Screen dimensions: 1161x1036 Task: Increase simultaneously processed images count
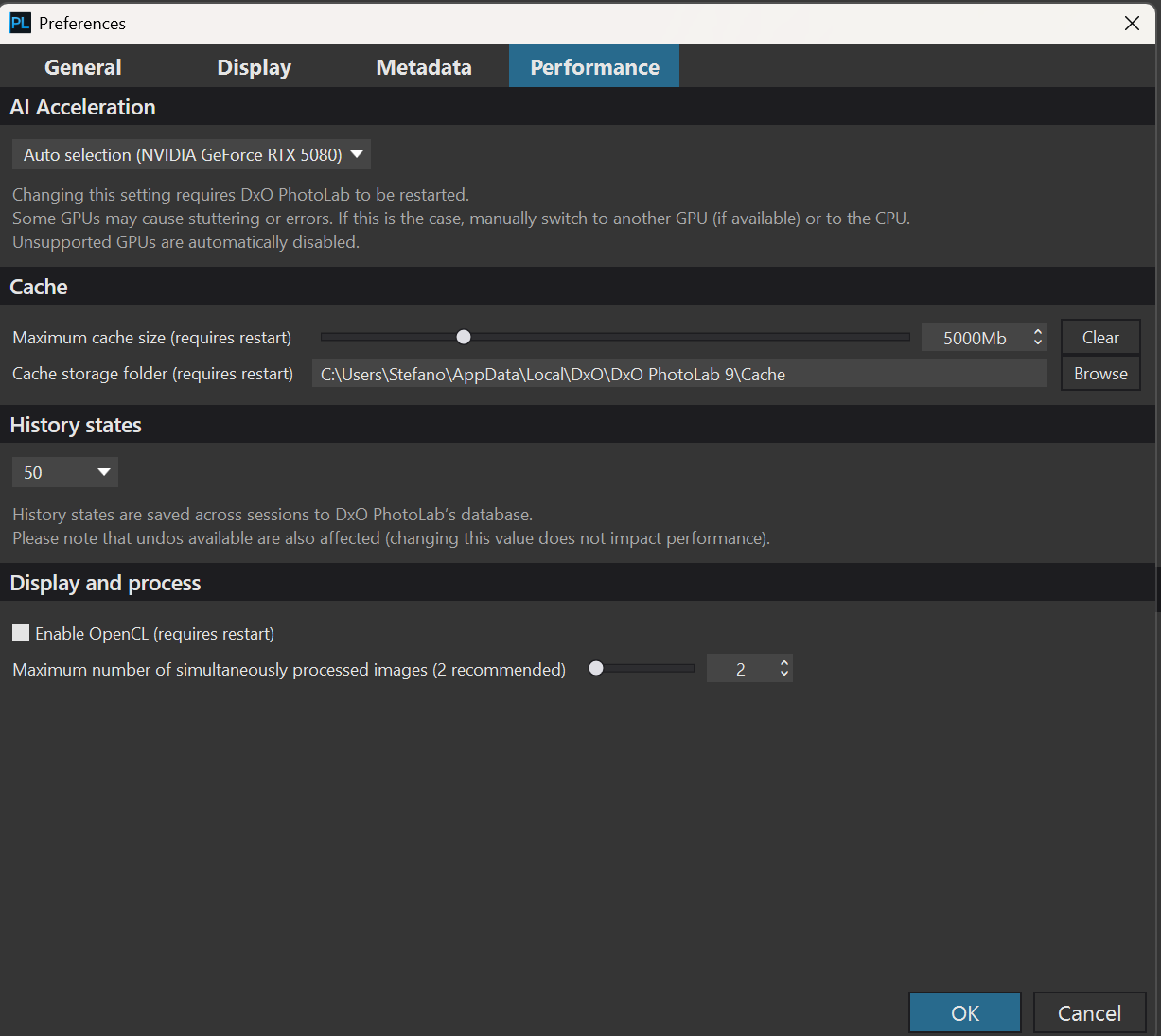pos(784,663)
